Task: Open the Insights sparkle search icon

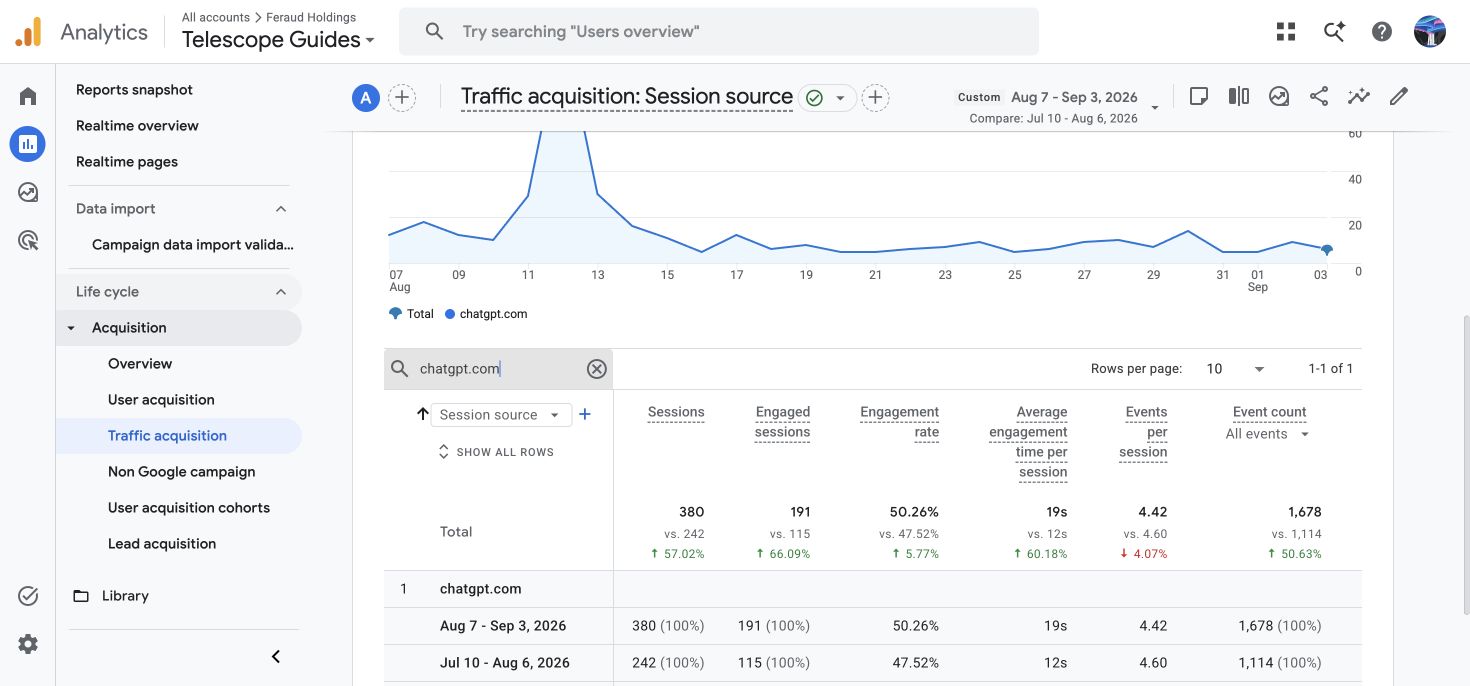Action: (x=1334, y=32)
